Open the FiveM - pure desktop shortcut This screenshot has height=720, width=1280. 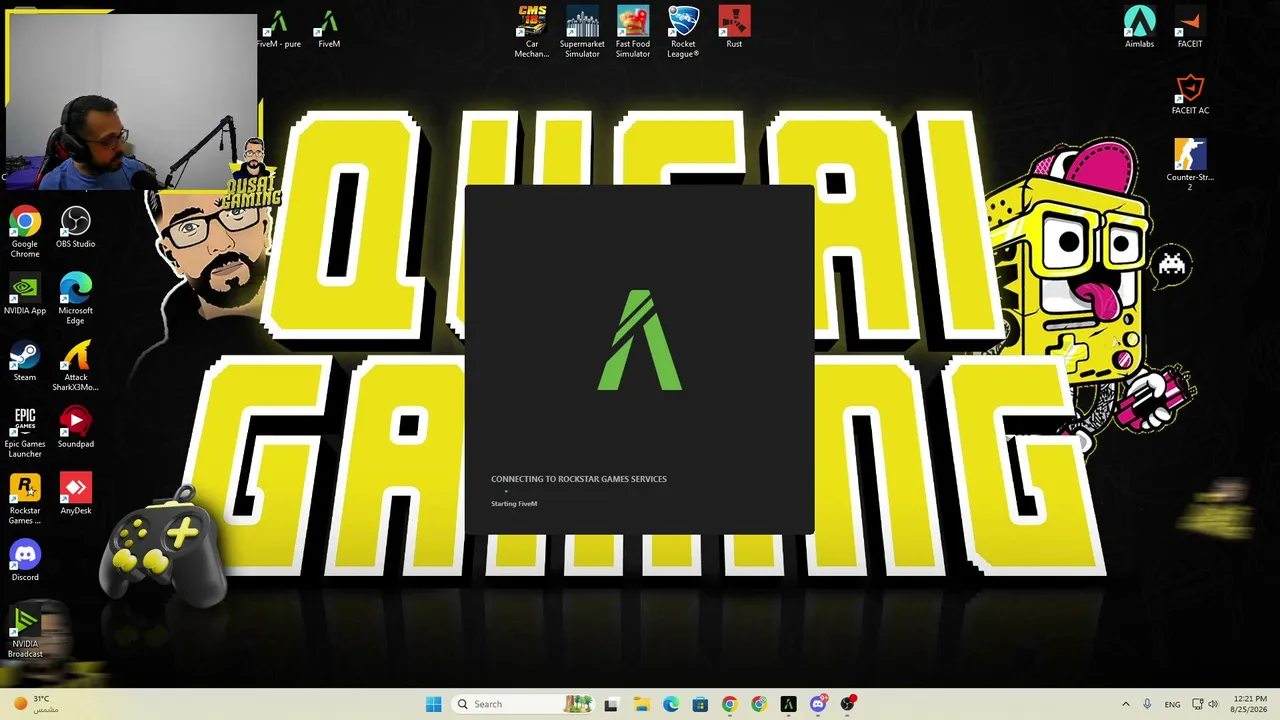tap(278, 30)
